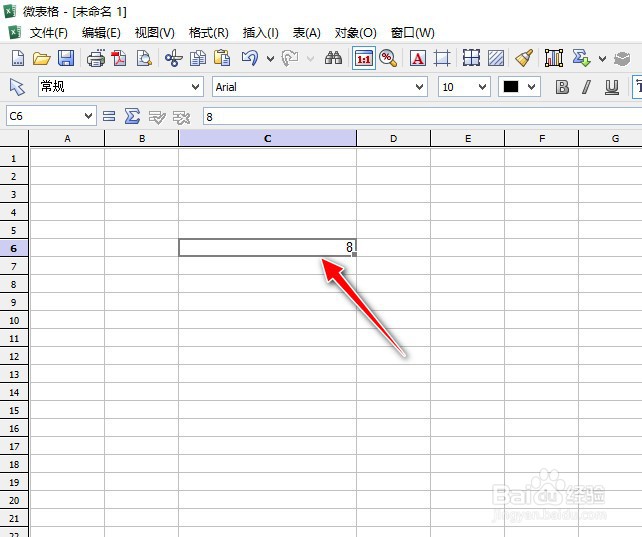Open the font color dropdown arrow

[x=531, y=87]
